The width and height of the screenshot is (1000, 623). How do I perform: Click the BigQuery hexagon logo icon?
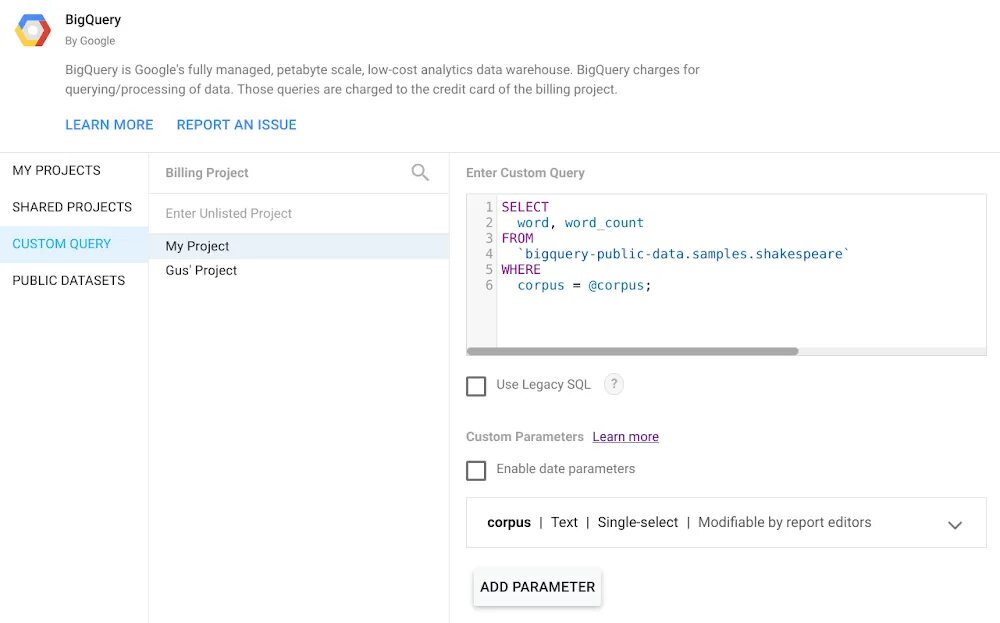(33, 30)
